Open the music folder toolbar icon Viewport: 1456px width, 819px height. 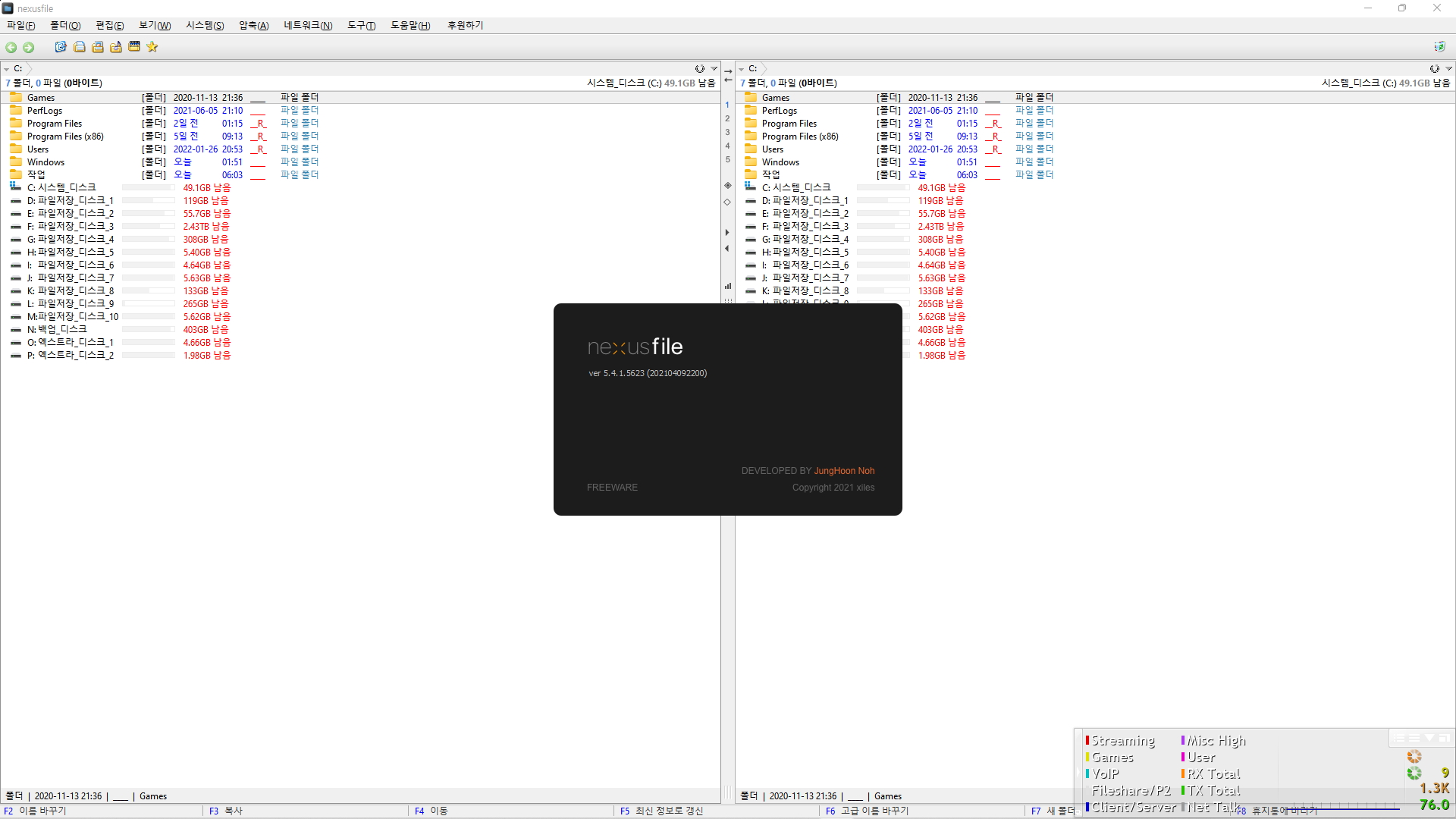[x=116, y=47]
